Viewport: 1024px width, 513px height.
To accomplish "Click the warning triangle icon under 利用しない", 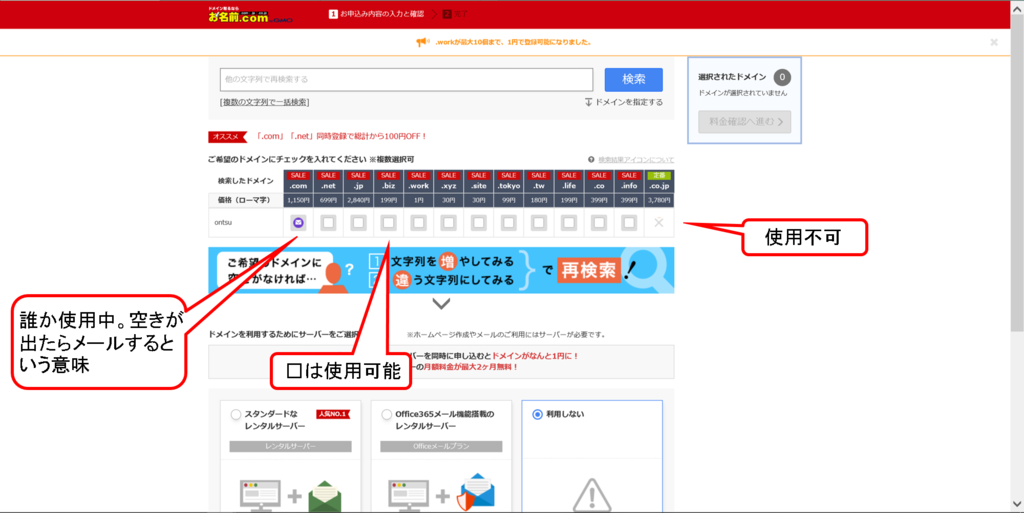I will [592, 495].
